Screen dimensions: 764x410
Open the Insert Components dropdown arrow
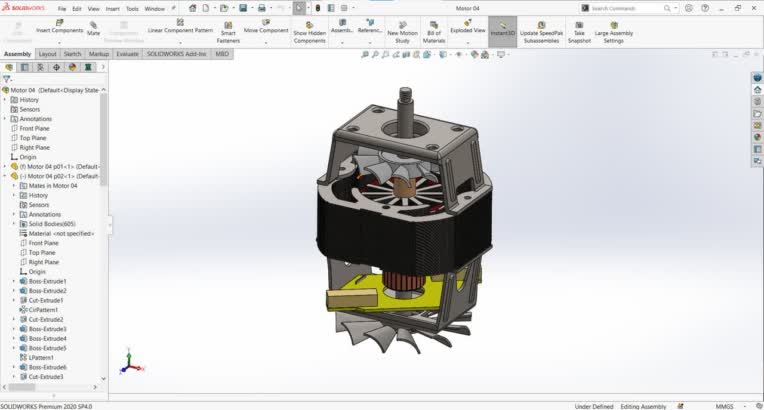[x=59, y=43]
